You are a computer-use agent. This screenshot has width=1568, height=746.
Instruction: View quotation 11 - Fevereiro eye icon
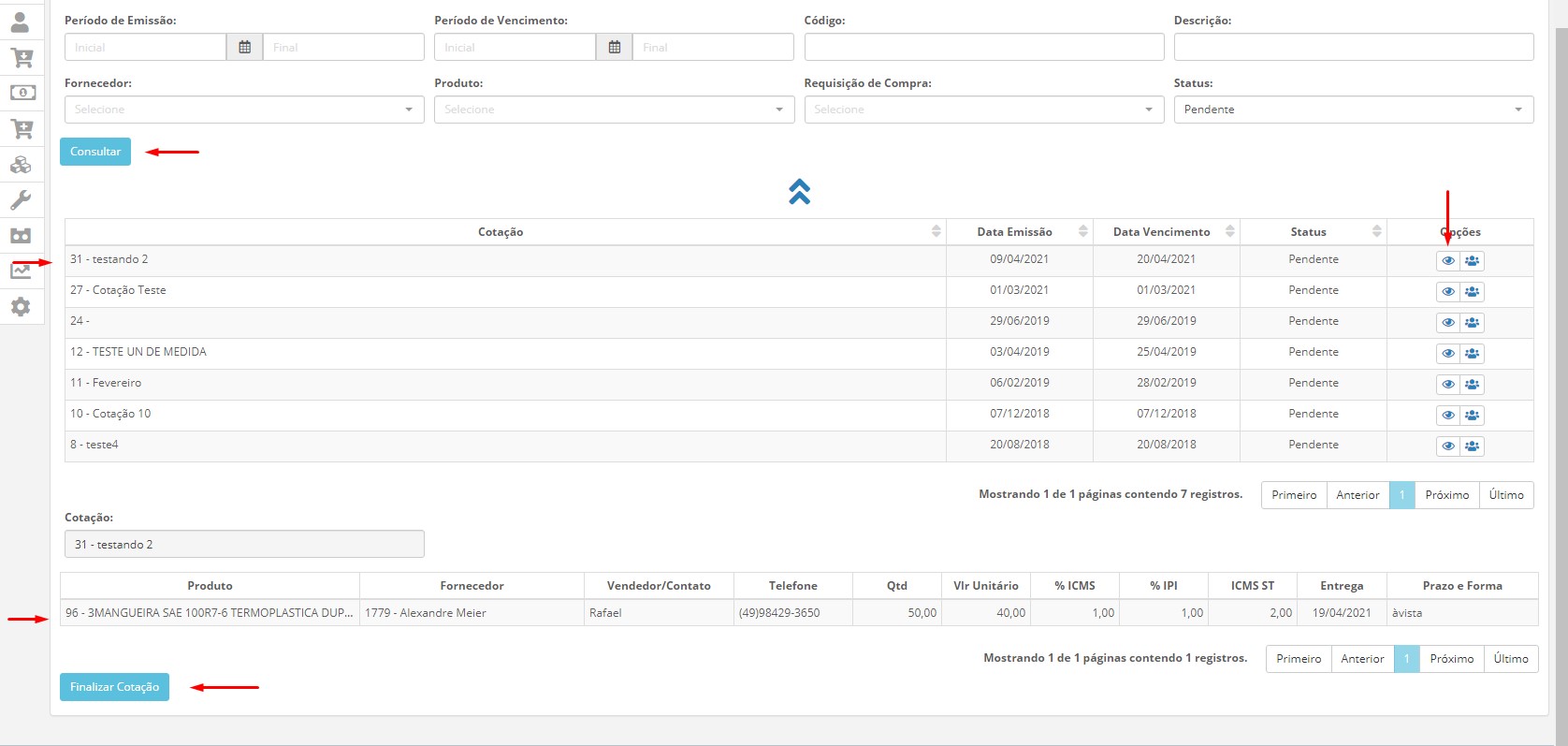click(1448, 385)
